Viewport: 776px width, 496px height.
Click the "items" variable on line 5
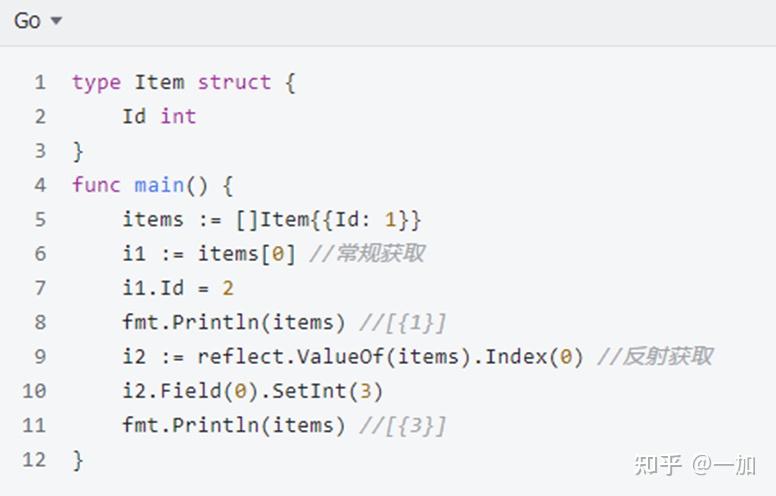click(153, 219)
